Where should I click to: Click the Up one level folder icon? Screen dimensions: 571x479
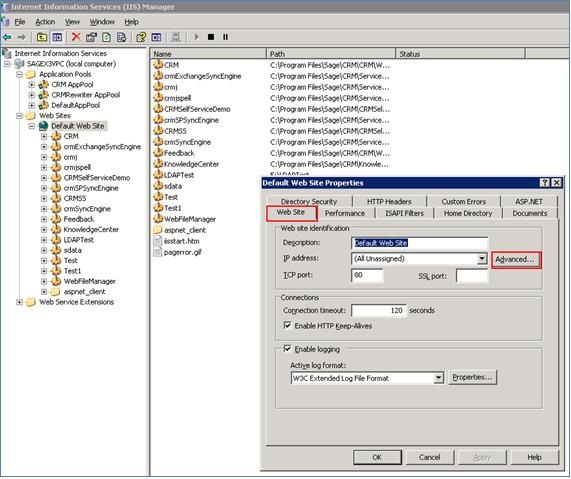[x=42, y=37]
